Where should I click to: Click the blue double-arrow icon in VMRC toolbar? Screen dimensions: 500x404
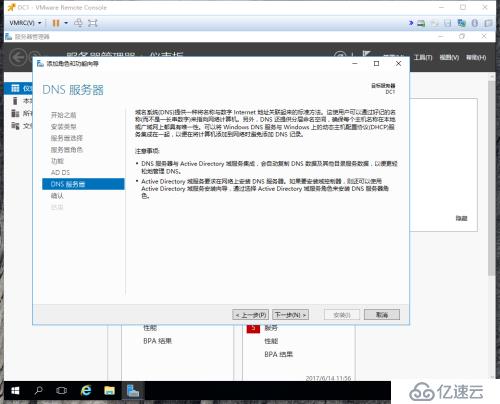pyautogui.click(x=411, y=23)
